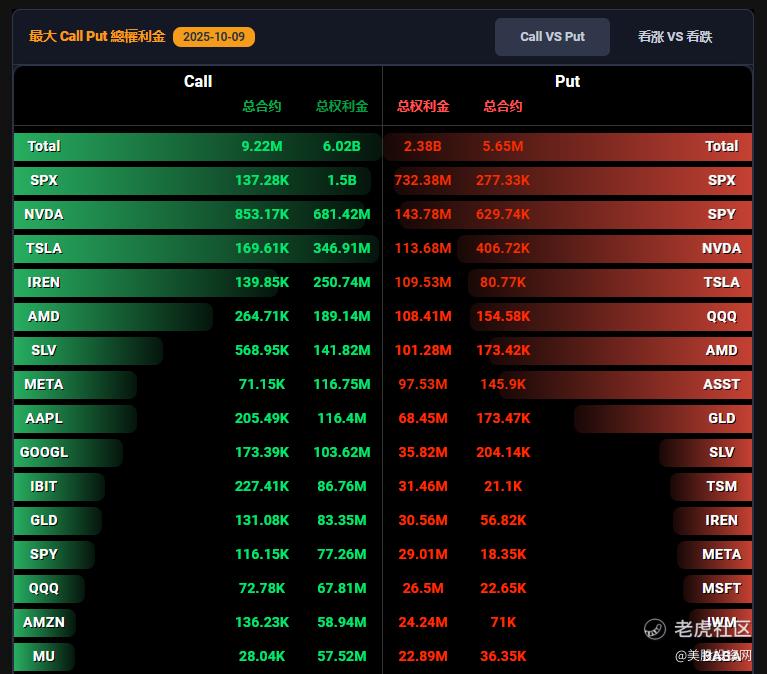Screen dimensions: 767x674
Task: Click the QQQ ticker in Put list
Action: pos(722,316)
